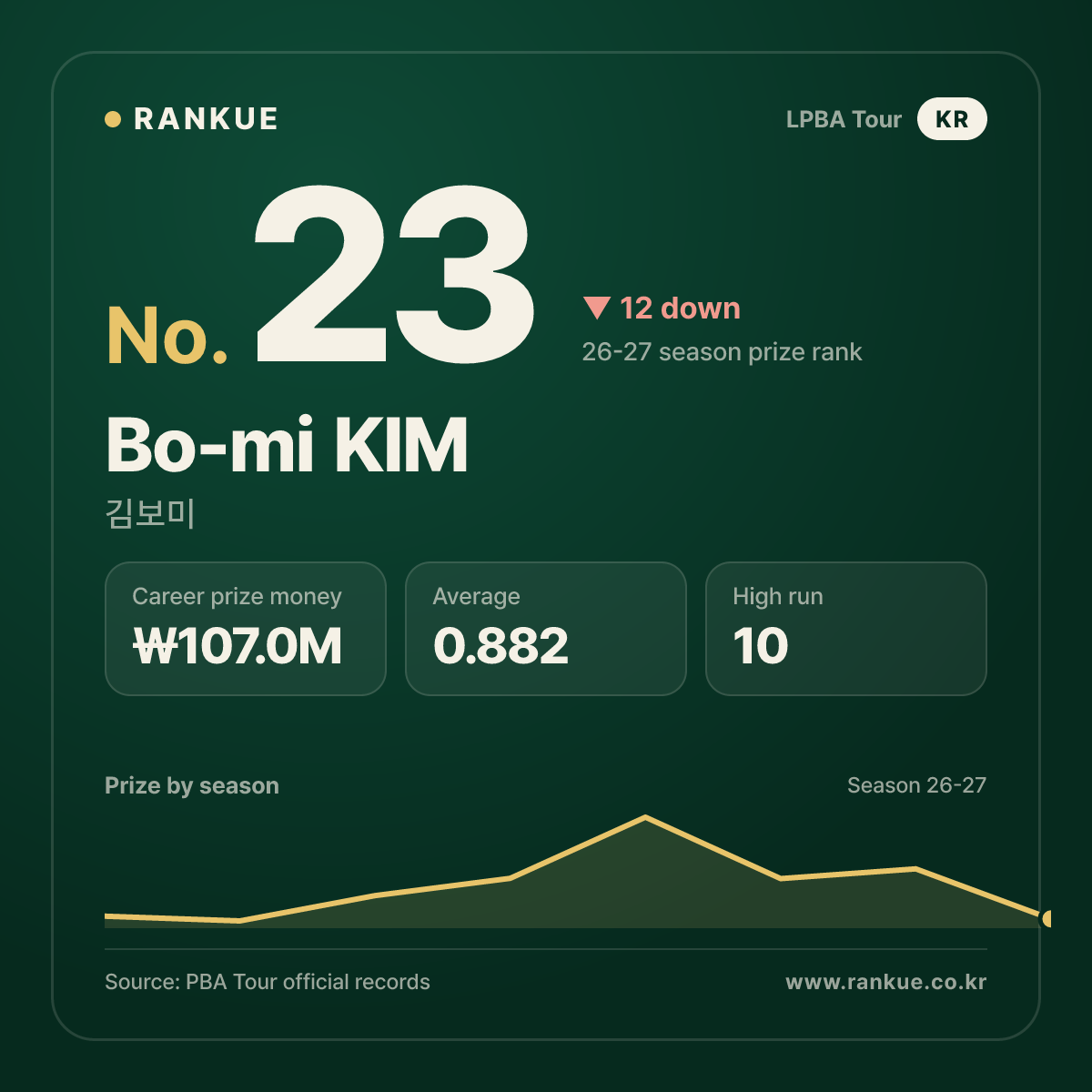The width and height of the screenshot is (1092, 1092).
Task: Click the Season 26-27 chart label
Action: tap(916, 785)
